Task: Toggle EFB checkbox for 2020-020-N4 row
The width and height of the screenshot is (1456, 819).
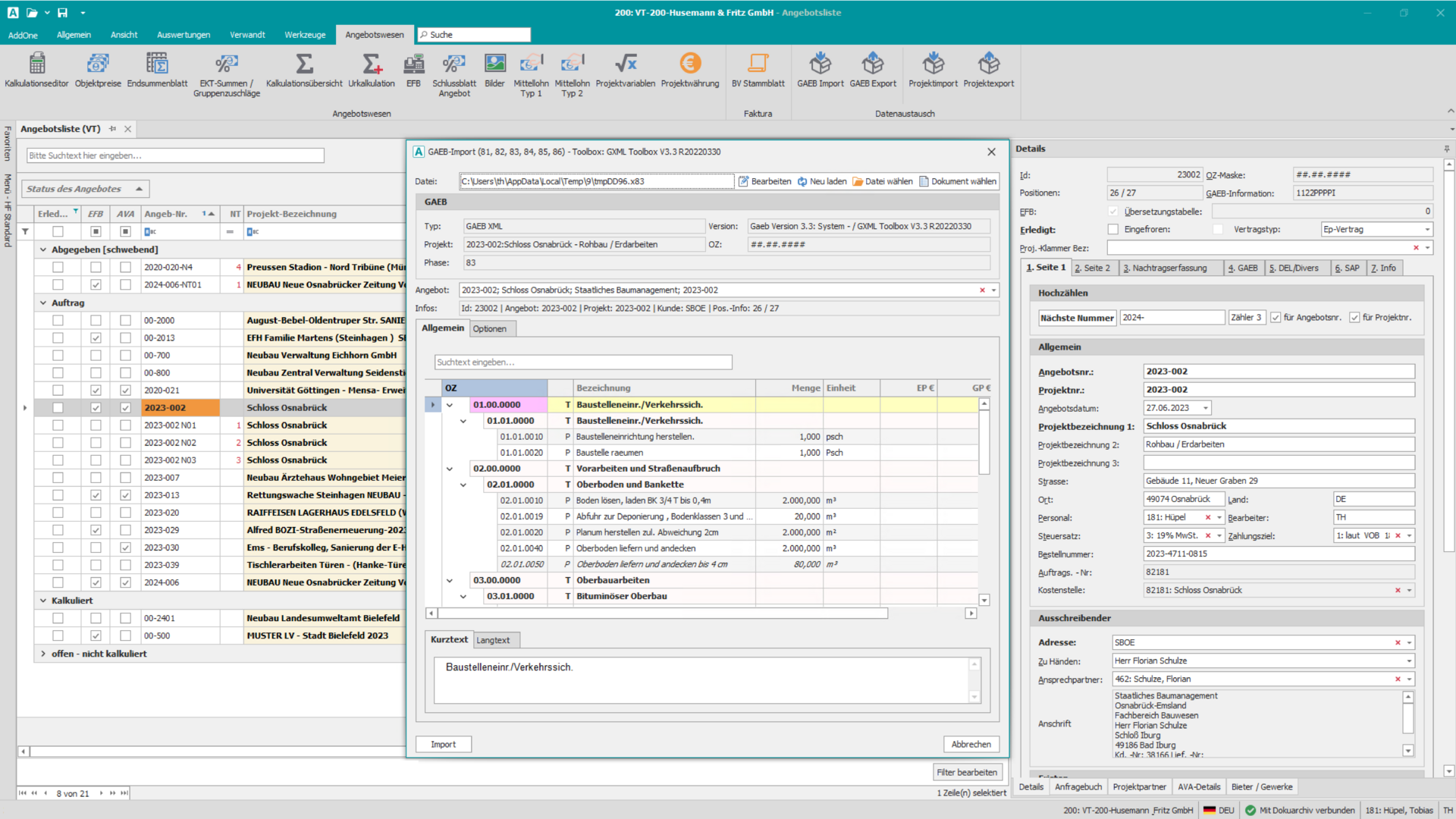Action: (x=96, y=267)
